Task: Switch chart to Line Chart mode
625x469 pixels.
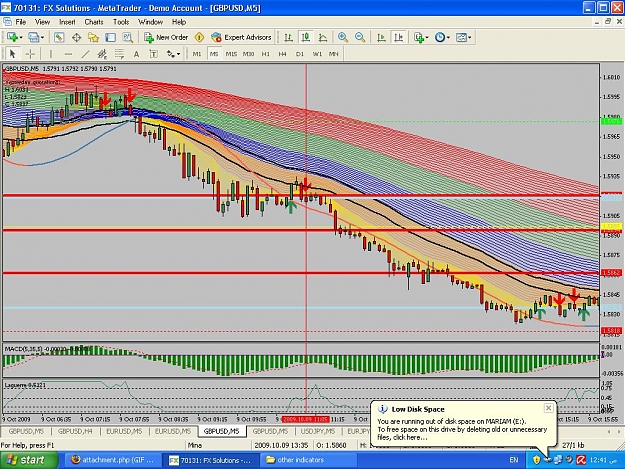Action: 323,37
